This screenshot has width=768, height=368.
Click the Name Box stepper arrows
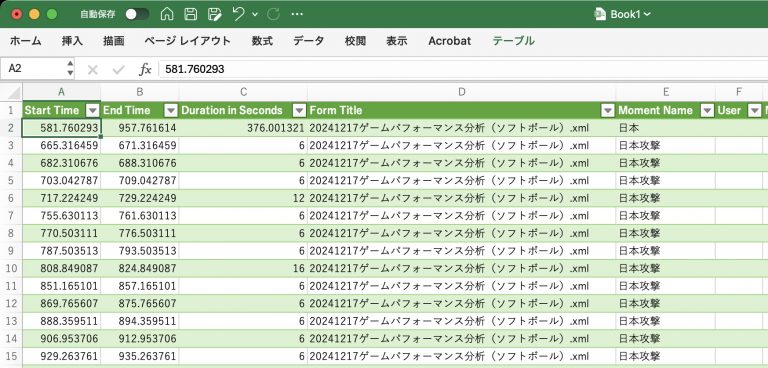point(70,69)
